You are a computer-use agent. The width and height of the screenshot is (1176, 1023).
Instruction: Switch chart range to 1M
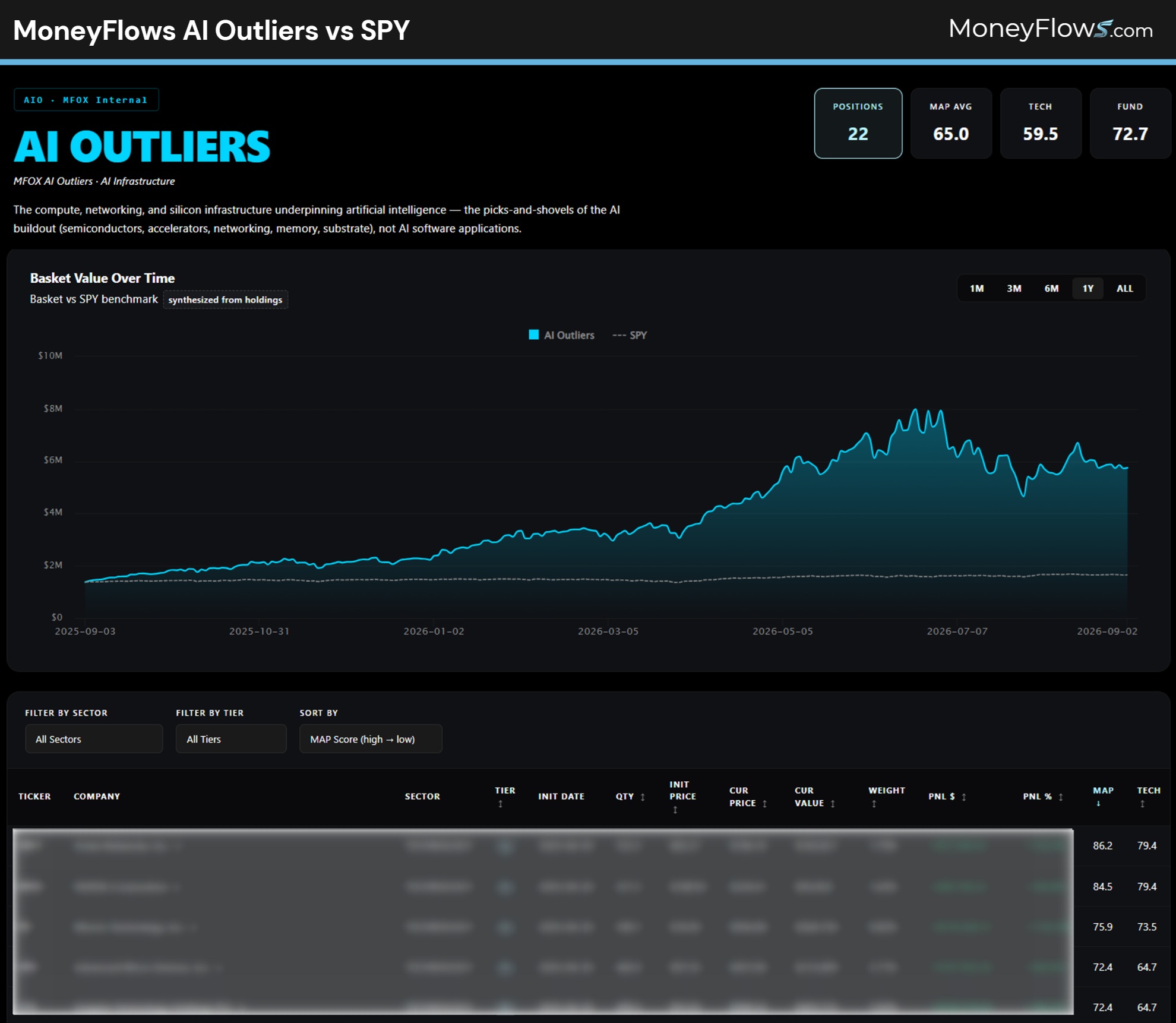point(976,289)
